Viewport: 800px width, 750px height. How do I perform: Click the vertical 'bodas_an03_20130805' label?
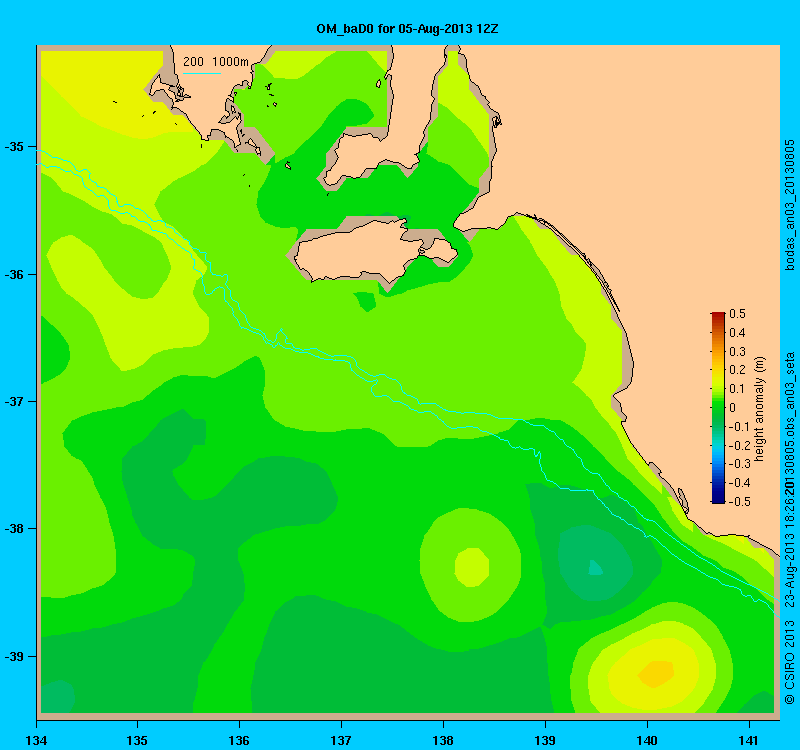[x=790, y=205]
